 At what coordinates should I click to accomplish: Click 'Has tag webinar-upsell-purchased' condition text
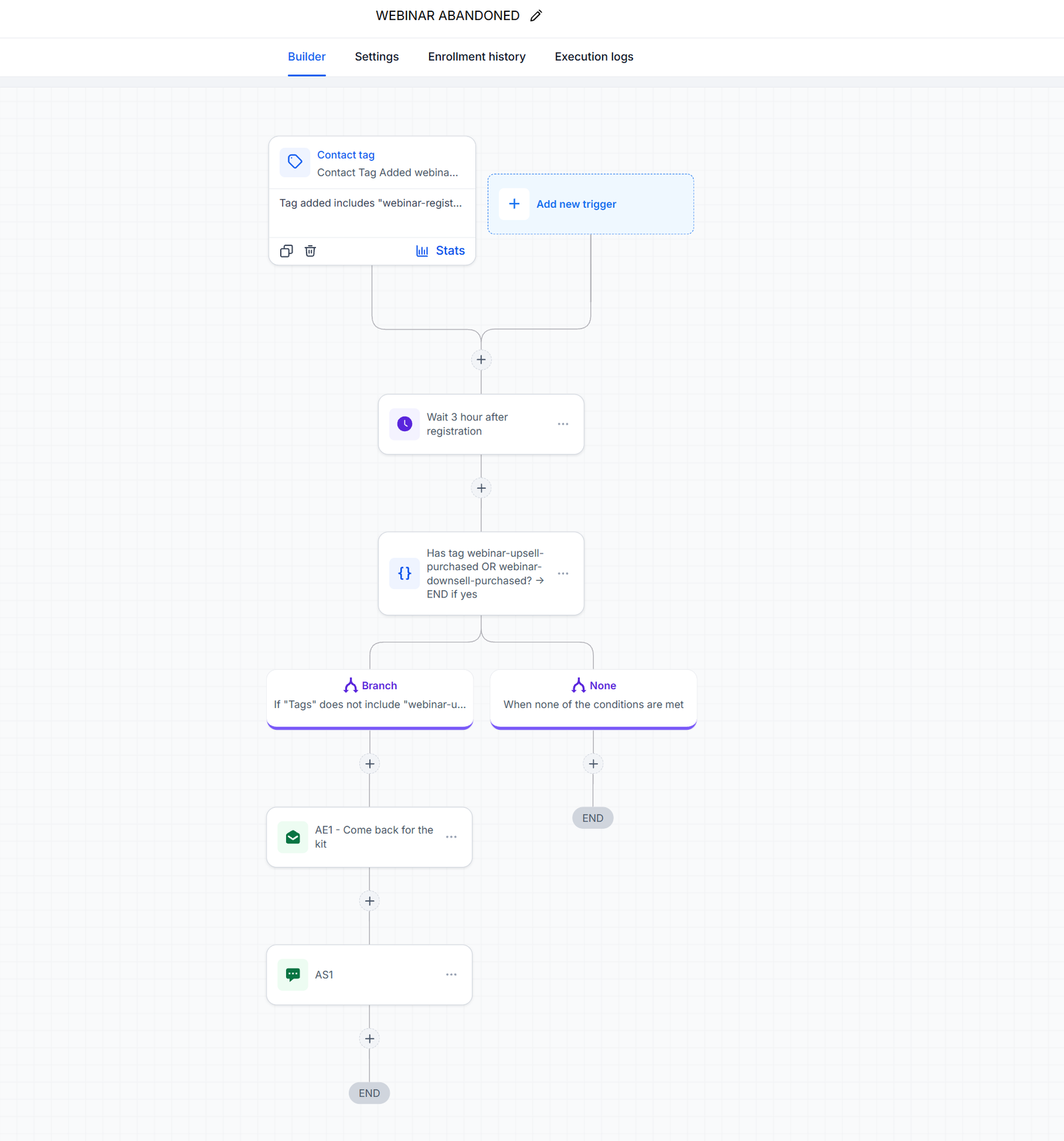click(x=485, y=573)
